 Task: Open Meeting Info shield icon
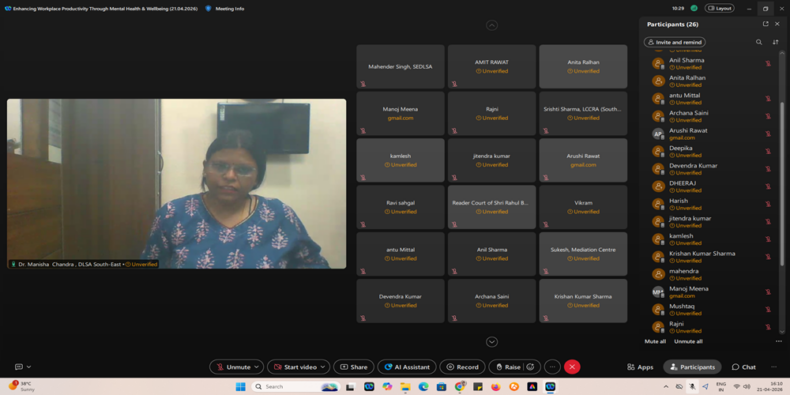tap(208, 9)
